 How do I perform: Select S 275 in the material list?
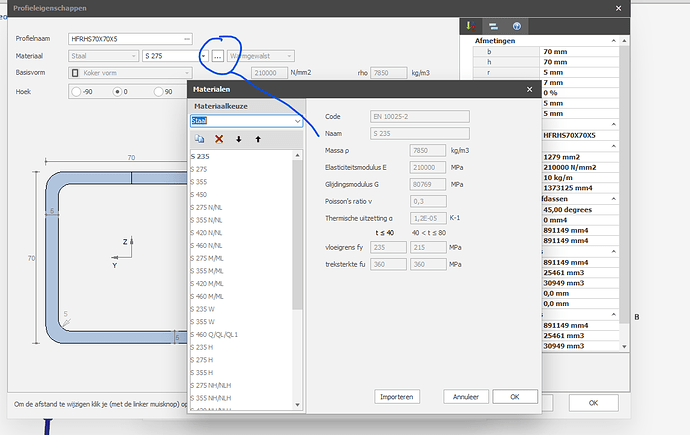point(241,169)
